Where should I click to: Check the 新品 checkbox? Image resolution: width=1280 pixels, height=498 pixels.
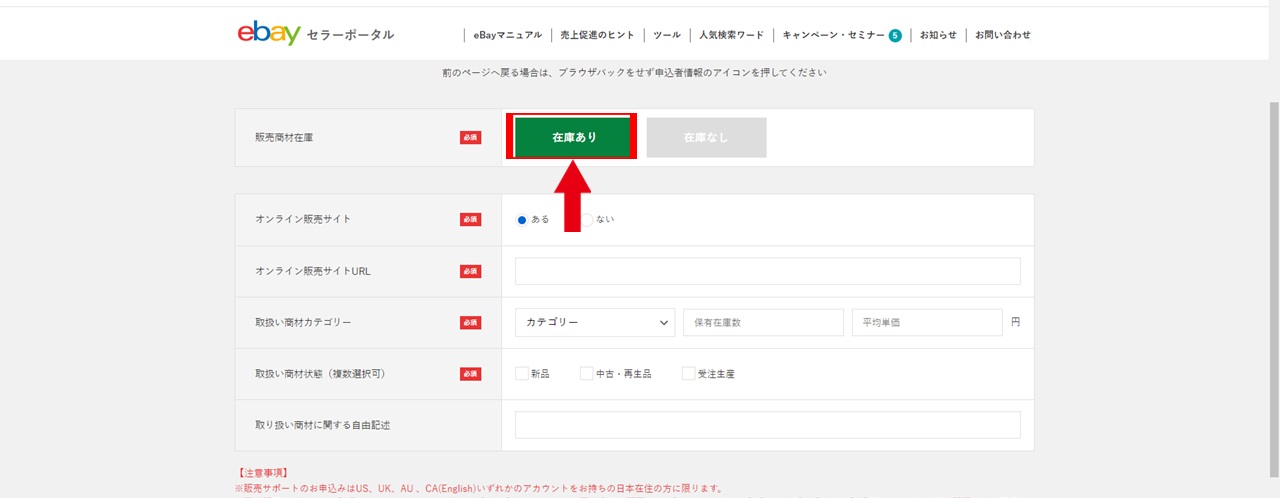[x=522, y=373]
